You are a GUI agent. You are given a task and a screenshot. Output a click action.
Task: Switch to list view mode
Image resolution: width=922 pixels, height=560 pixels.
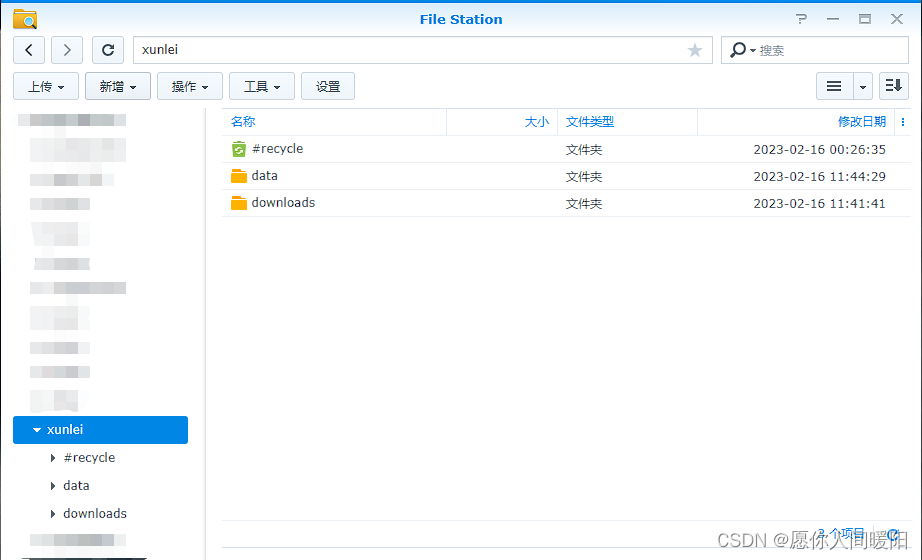834,86
